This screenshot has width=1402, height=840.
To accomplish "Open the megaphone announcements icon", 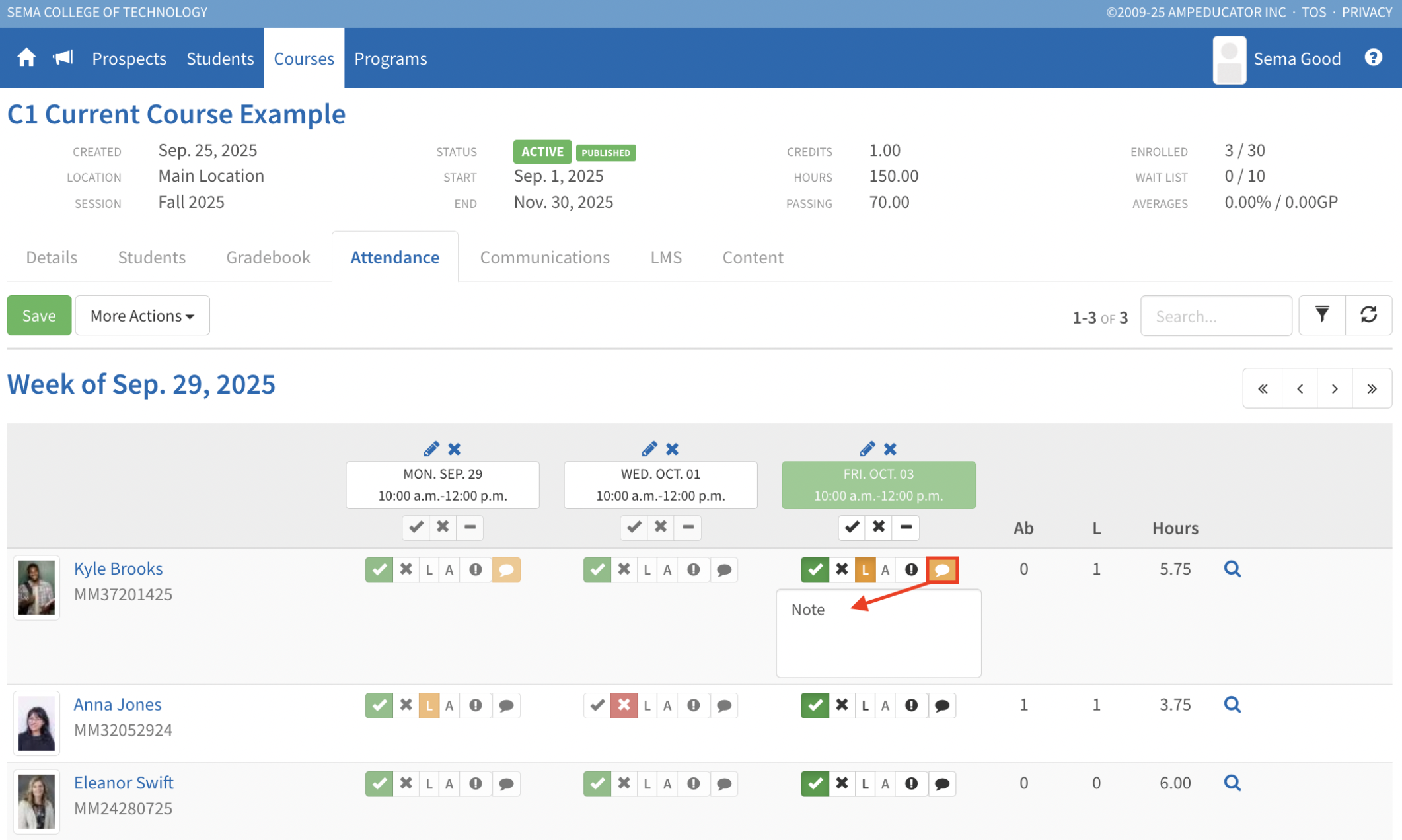I will tap(63, 58).
